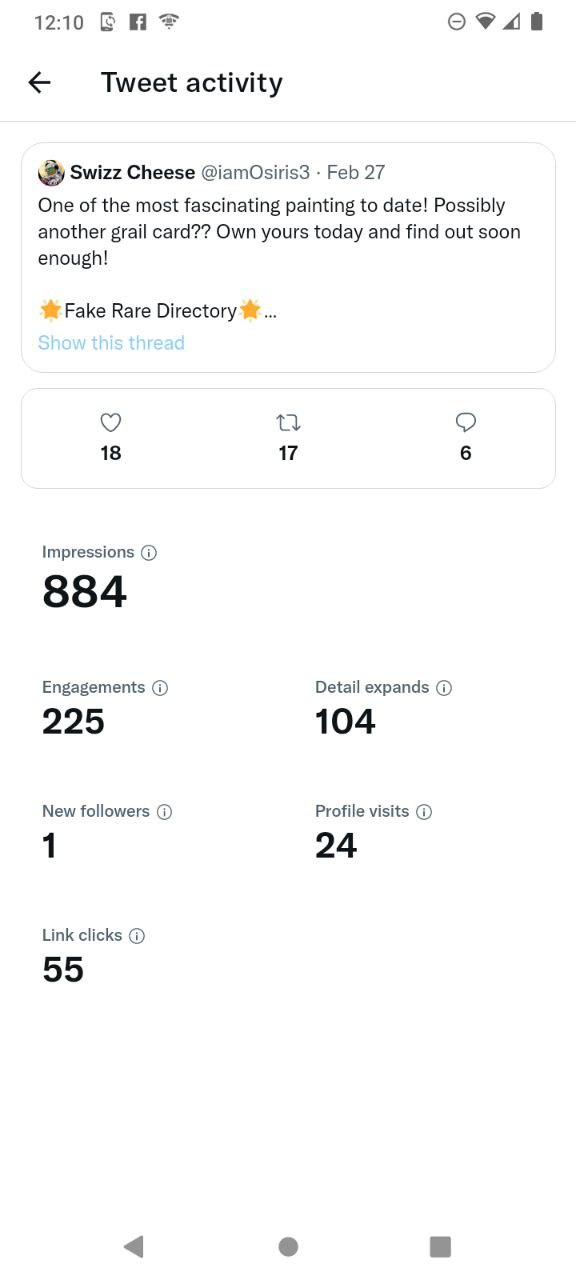This screenshot has width=576, height=1280.
Task: Open the quoted tweet text card
Action: (x=288, y=258)
